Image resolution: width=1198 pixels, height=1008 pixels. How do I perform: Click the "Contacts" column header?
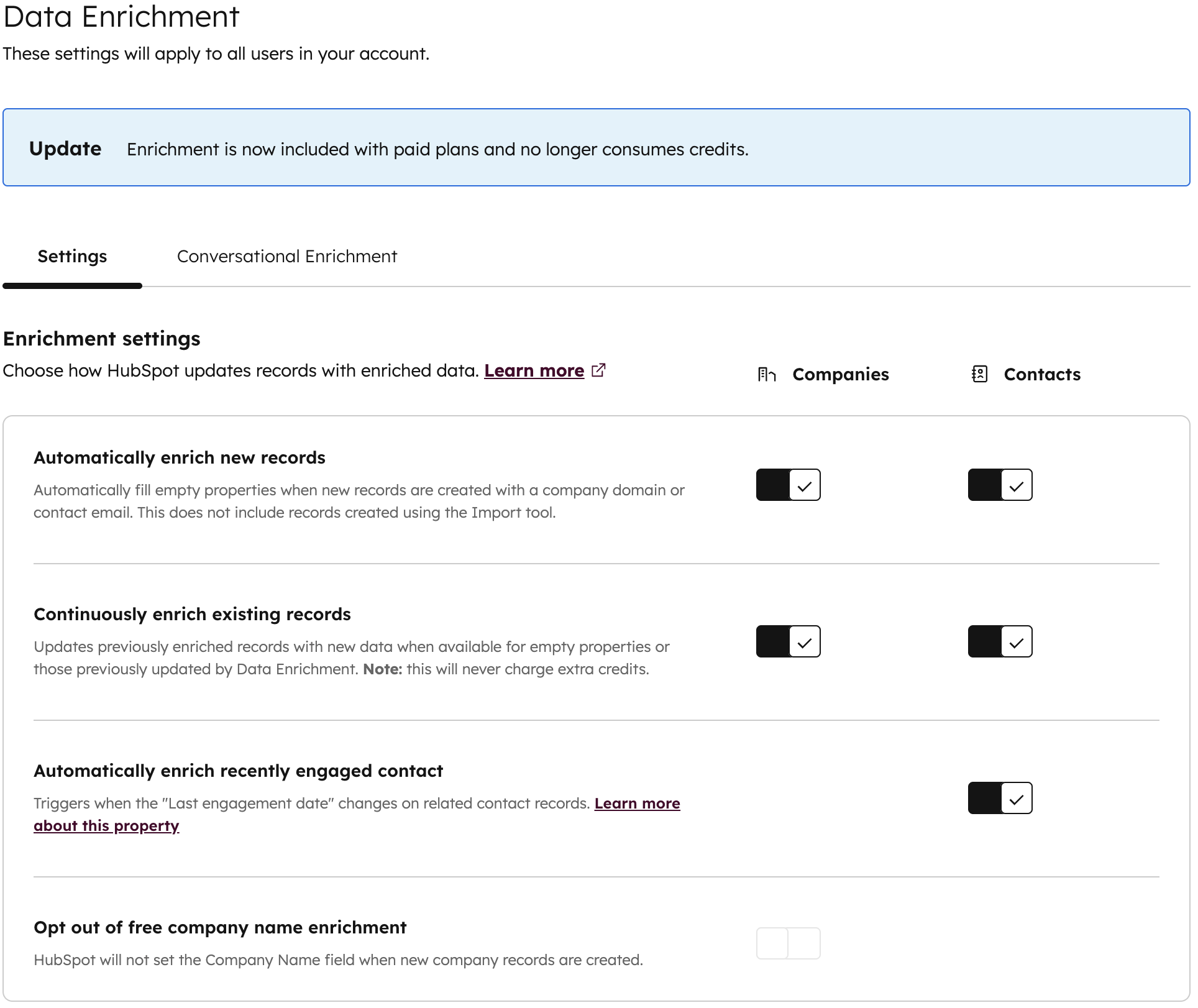1041,374
